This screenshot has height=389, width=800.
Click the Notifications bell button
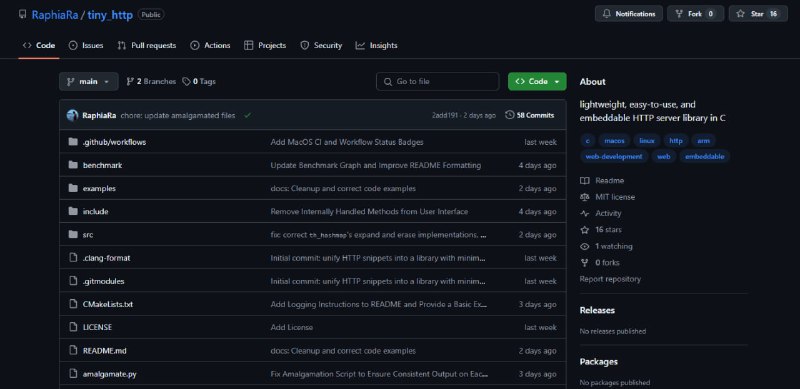pos(629,14)
